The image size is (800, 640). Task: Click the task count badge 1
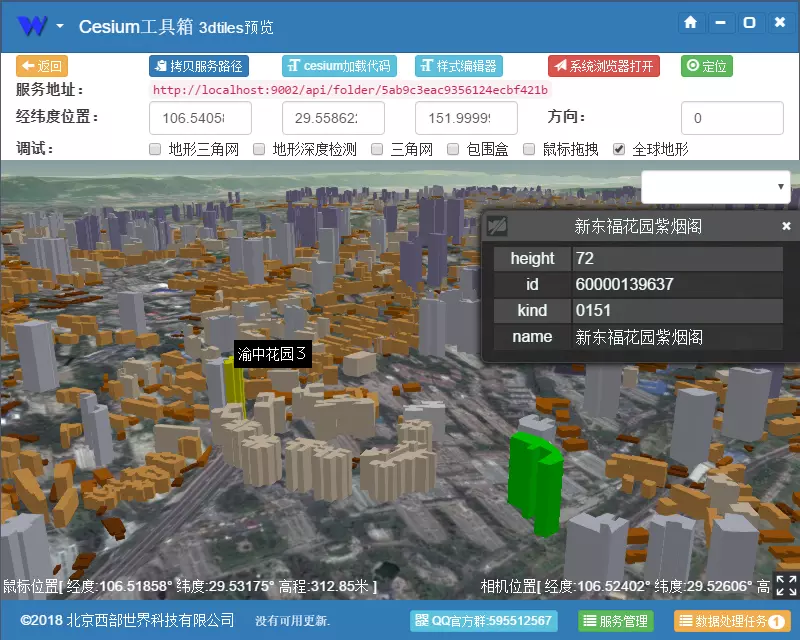tap(776, 621)
